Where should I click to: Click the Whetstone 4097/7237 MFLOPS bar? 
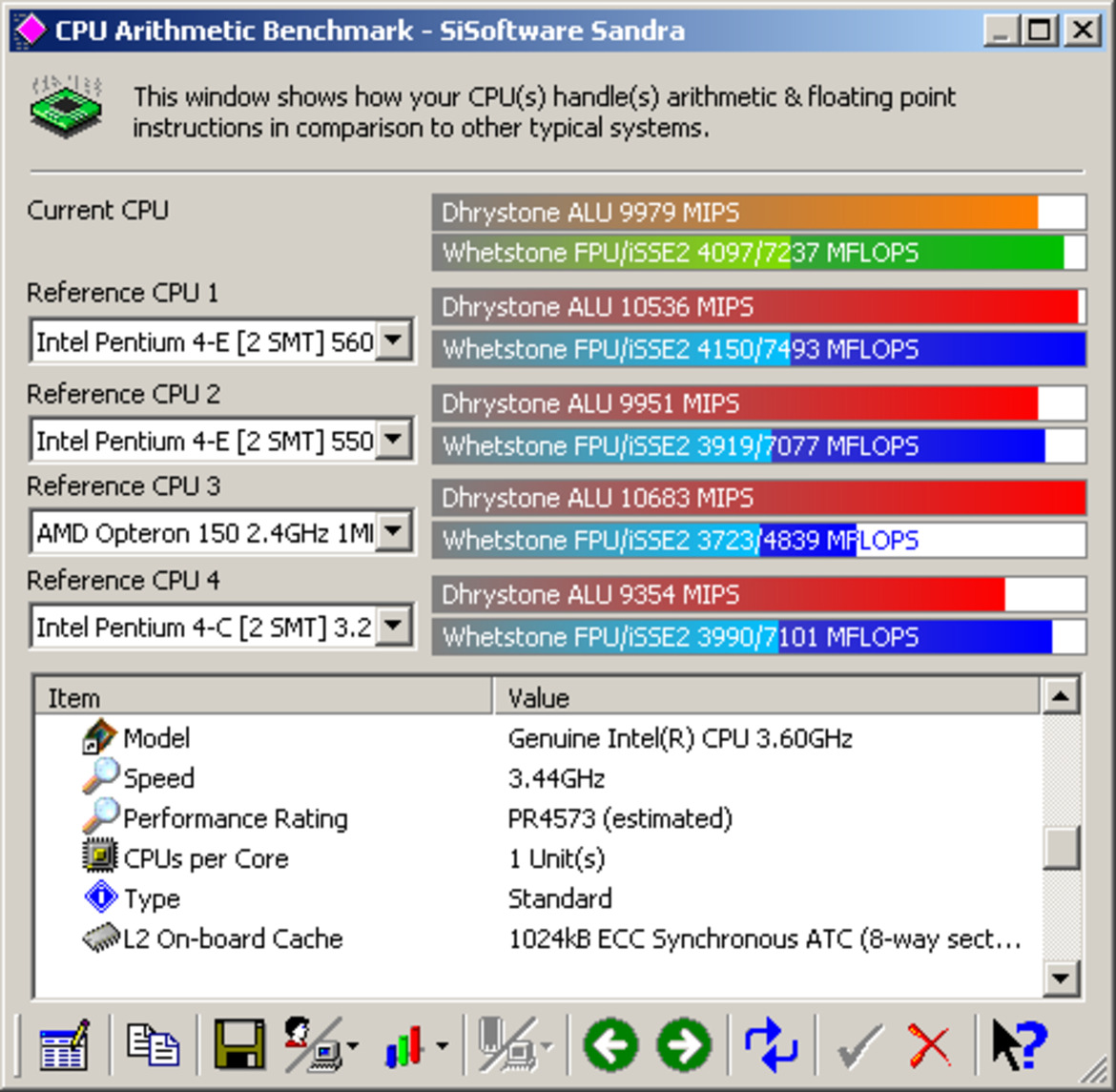[x=758, y=252]
